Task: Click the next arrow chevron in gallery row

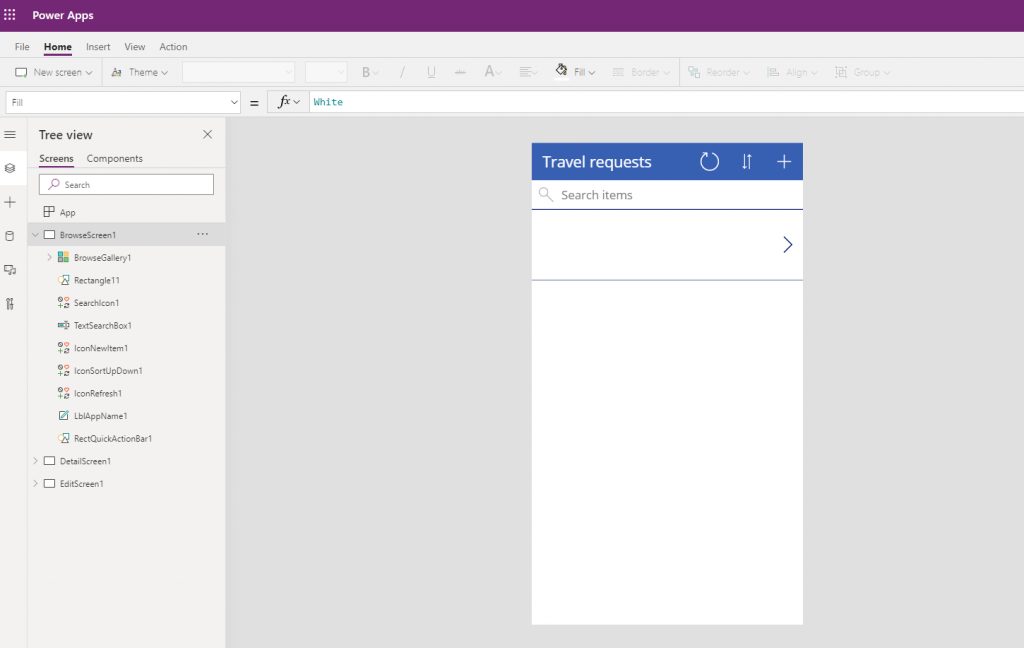Action: (788, 244)
